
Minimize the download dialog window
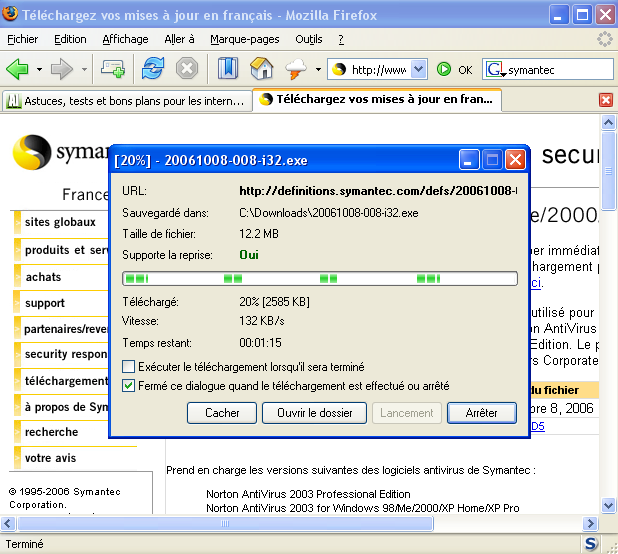(x=469, y=160)
